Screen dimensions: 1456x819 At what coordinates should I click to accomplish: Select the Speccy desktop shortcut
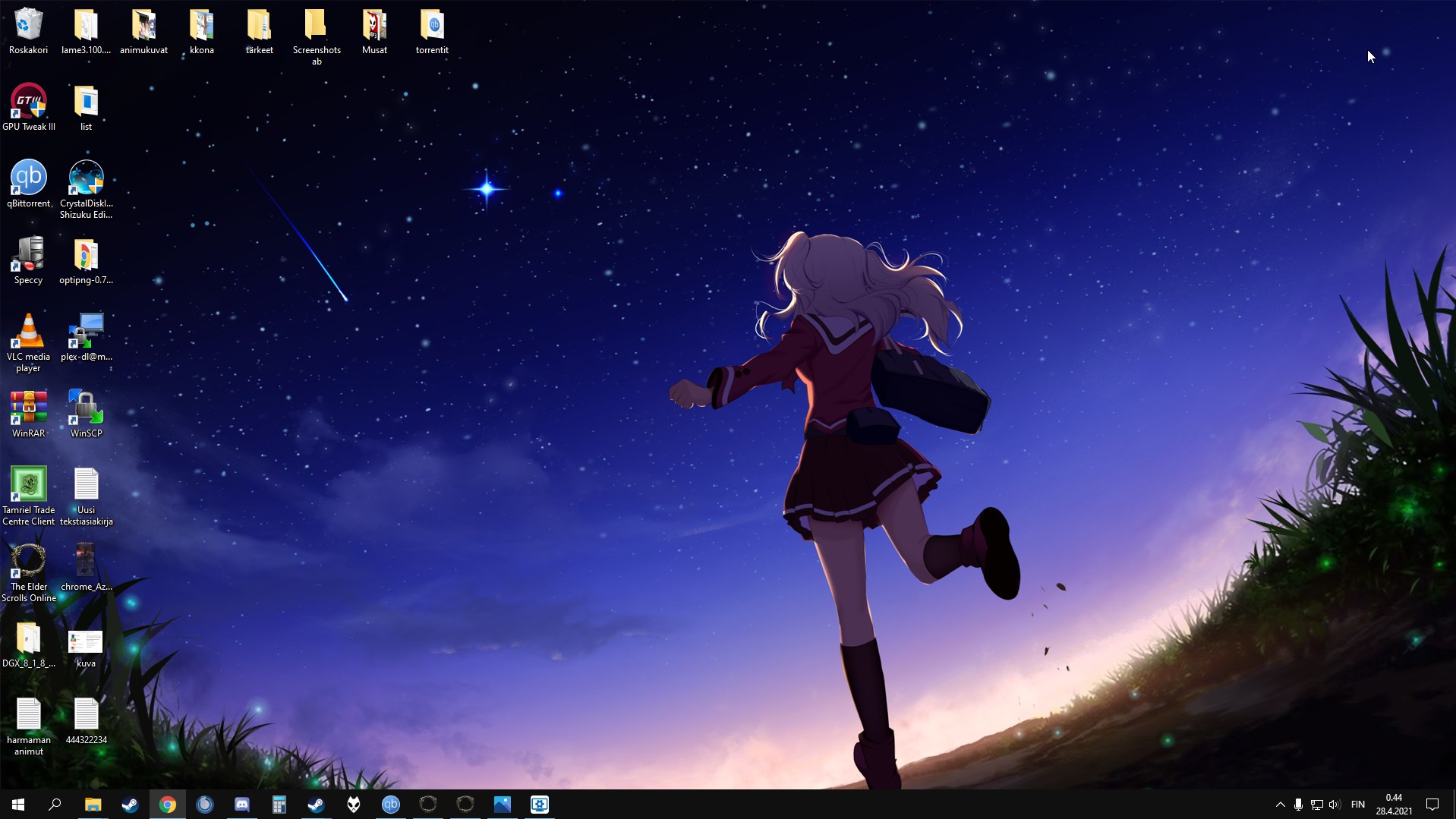point(28,260)
